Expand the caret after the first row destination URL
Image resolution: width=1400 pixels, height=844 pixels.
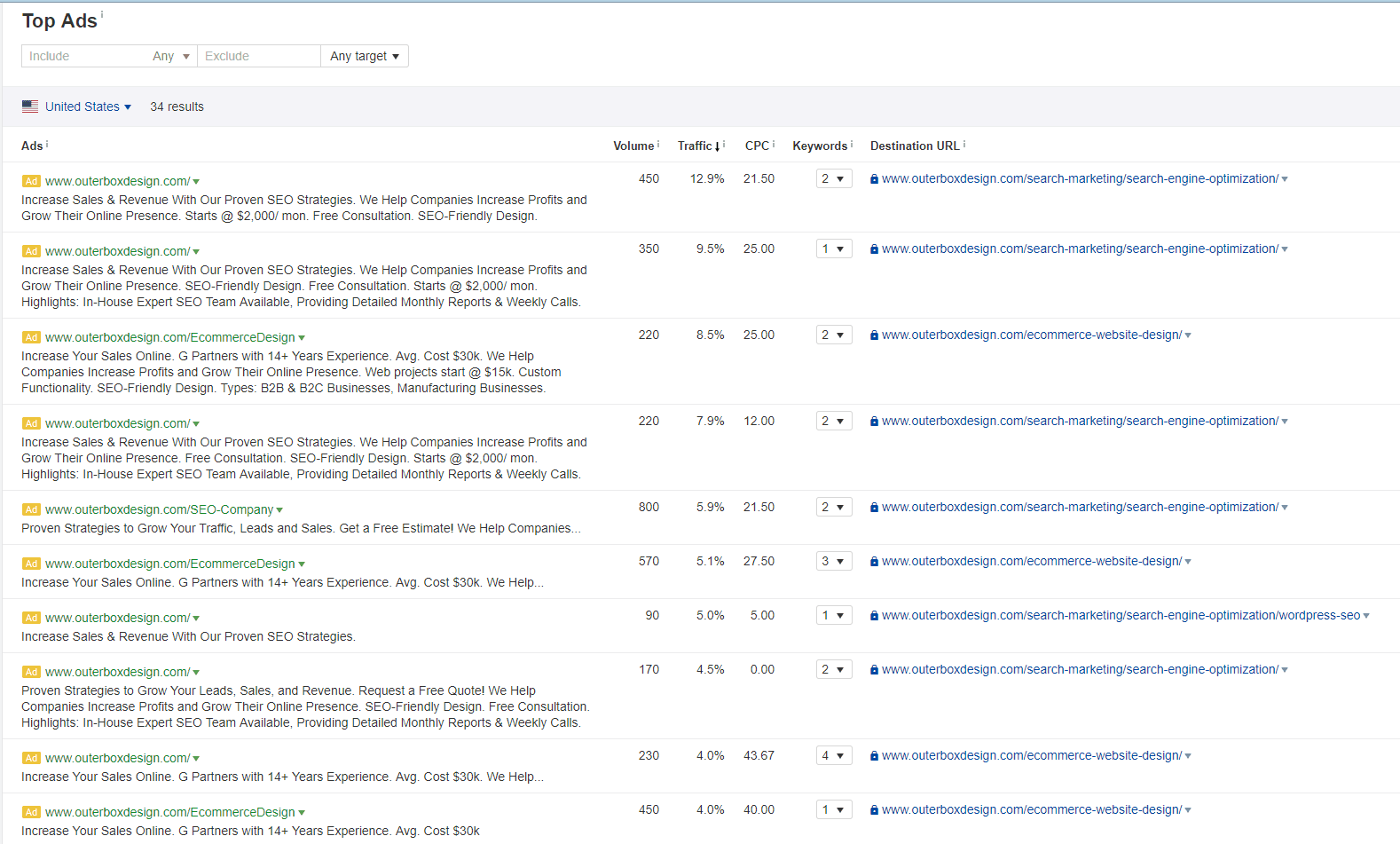[x=1285, y=179]
